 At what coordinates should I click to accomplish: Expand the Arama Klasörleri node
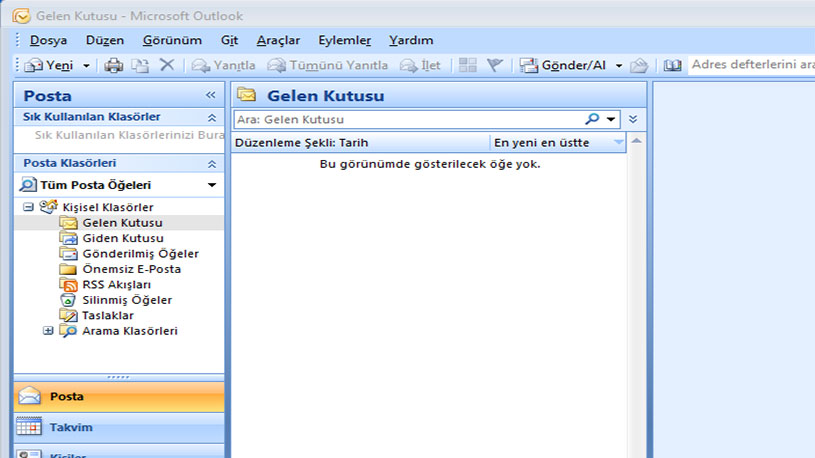coord(48,331)
